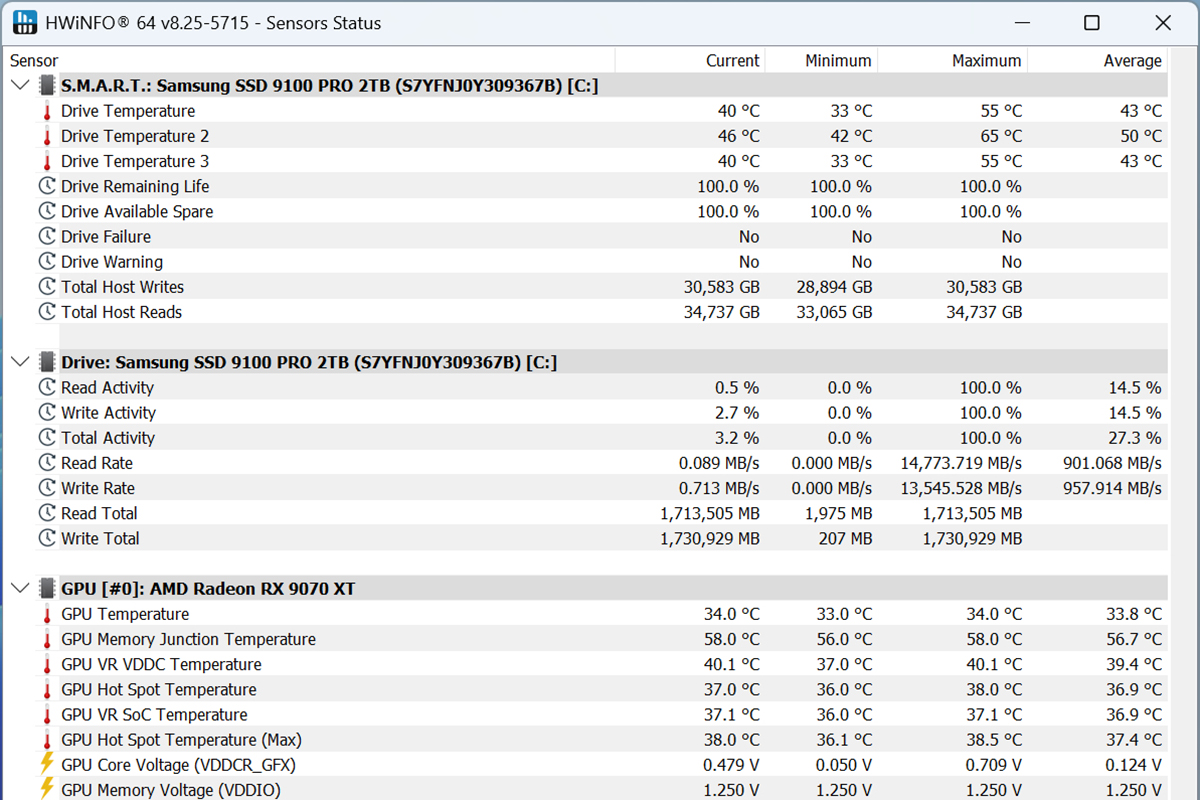Image resolution: width=1200 pixels, height=800 pixels.
Task: Click the clock icon beside Total Host Writes
Action: coord(47,287)
